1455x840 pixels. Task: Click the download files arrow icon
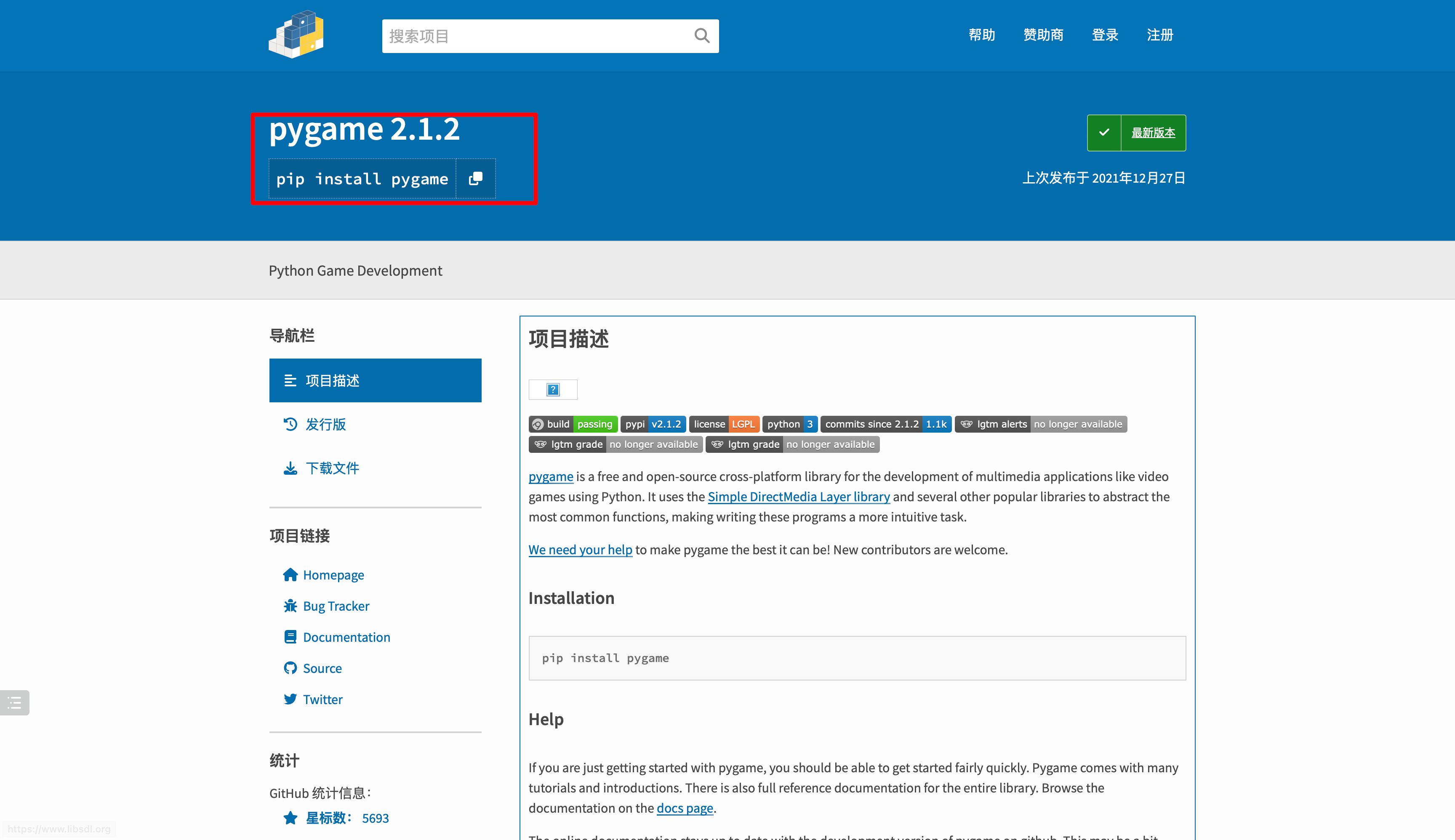coord(290,468)
